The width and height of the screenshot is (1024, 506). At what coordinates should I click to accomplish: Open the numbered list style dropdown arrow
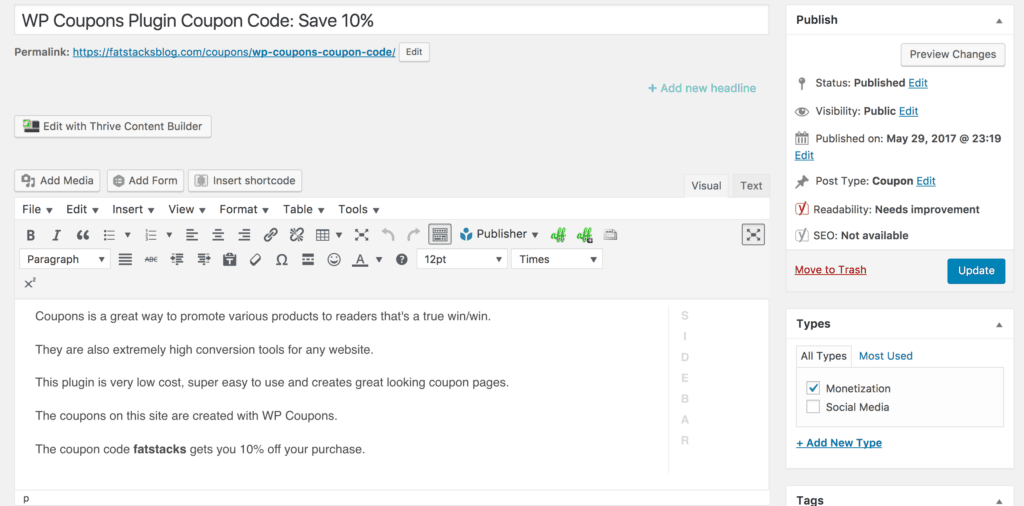coord(169,235)
